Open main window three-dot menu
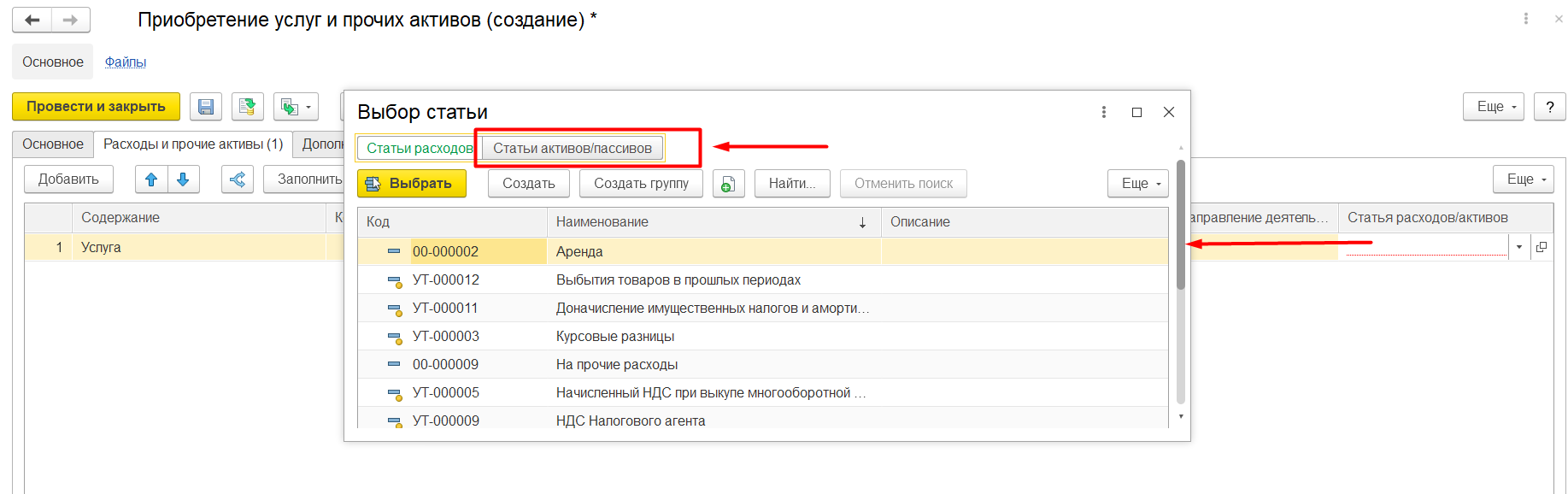This screenshot has height=494, width=1568. (1526, 19)
